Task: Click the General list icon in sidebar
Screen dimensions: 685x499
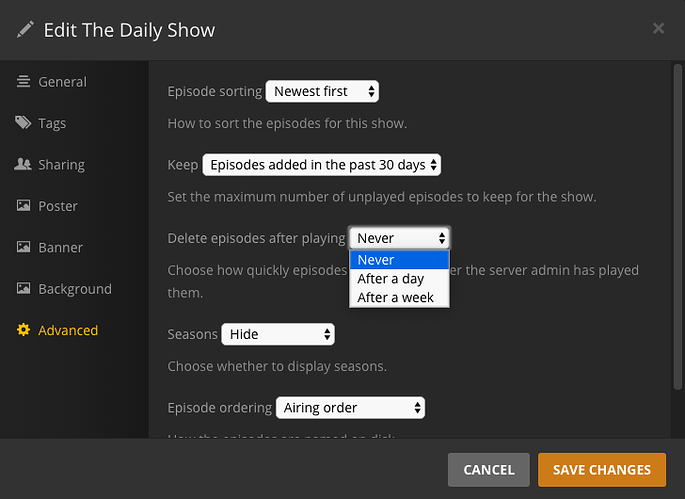Action: (x=23, y=82)
